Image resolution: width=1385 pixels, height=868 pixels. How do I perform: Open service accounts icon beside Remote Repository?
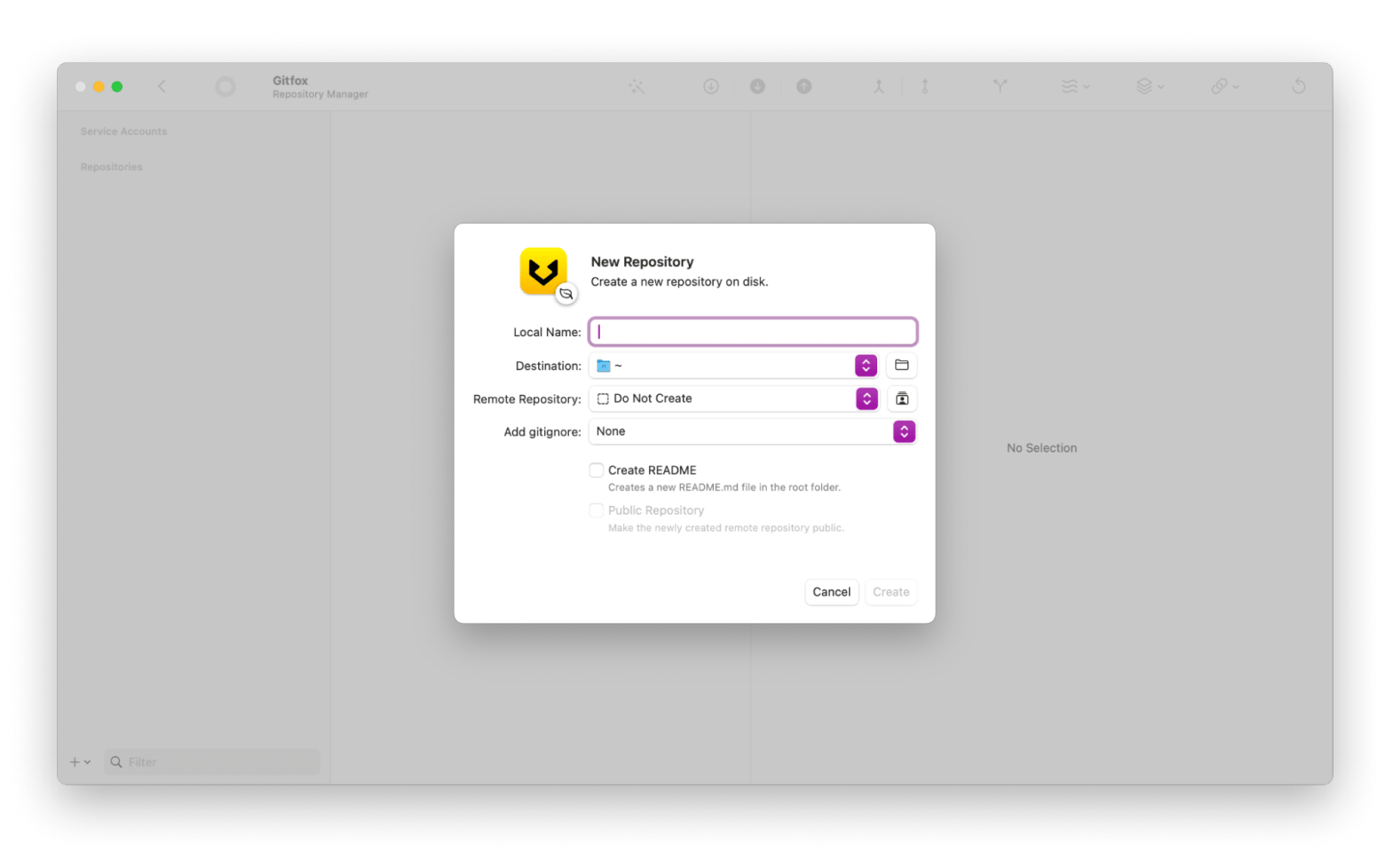901,398
